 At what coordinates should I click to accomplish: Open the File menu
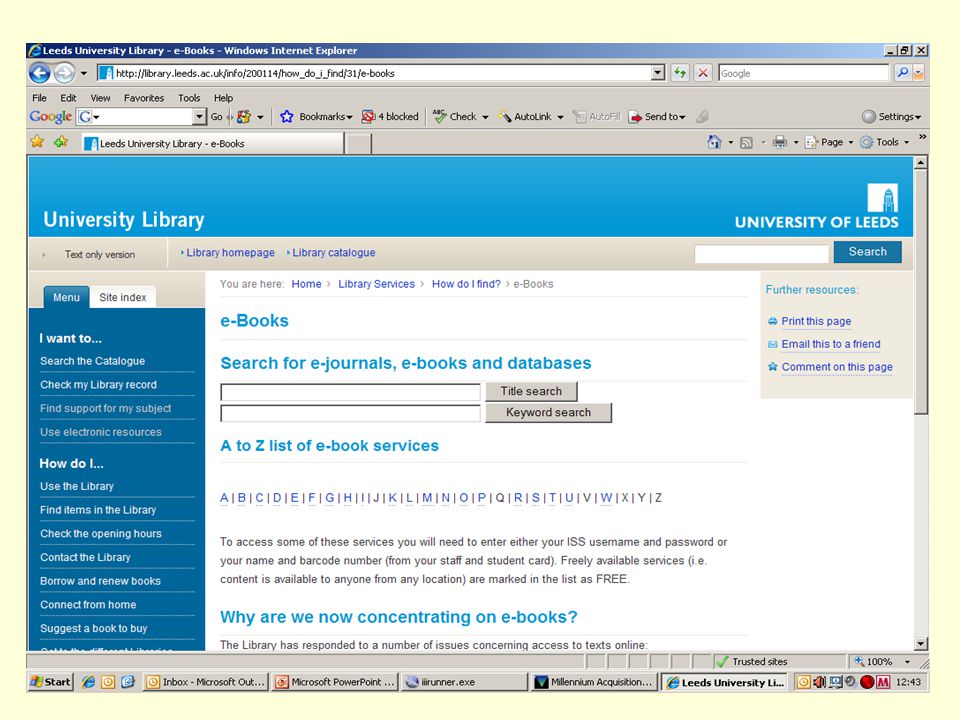[x=39, y=98]
